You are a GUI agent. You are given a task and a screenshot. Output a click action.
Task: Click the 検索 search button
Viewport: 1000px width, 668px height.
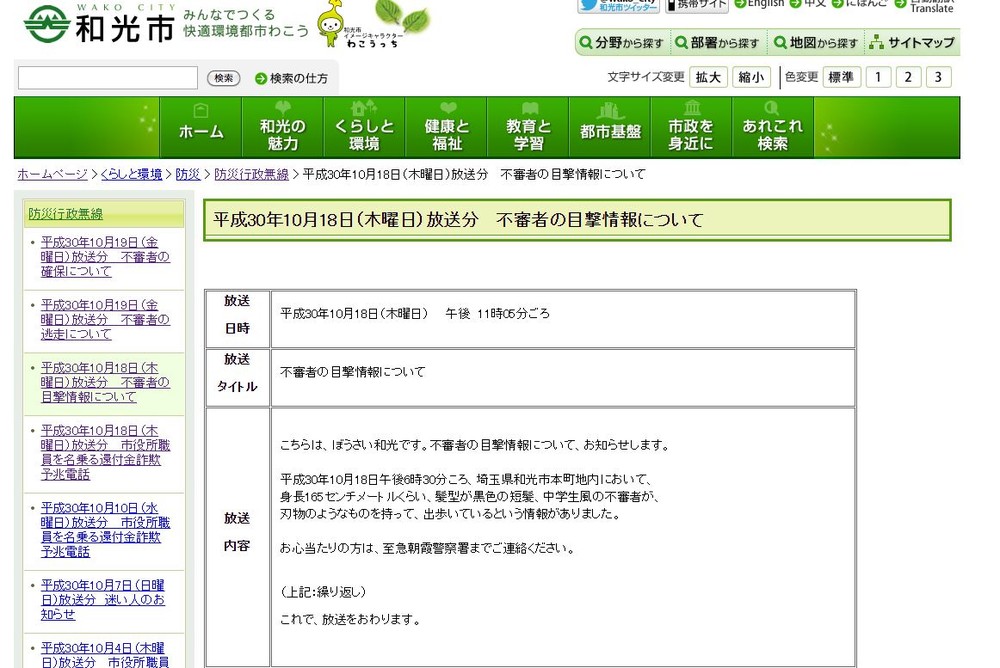point(223,77)
